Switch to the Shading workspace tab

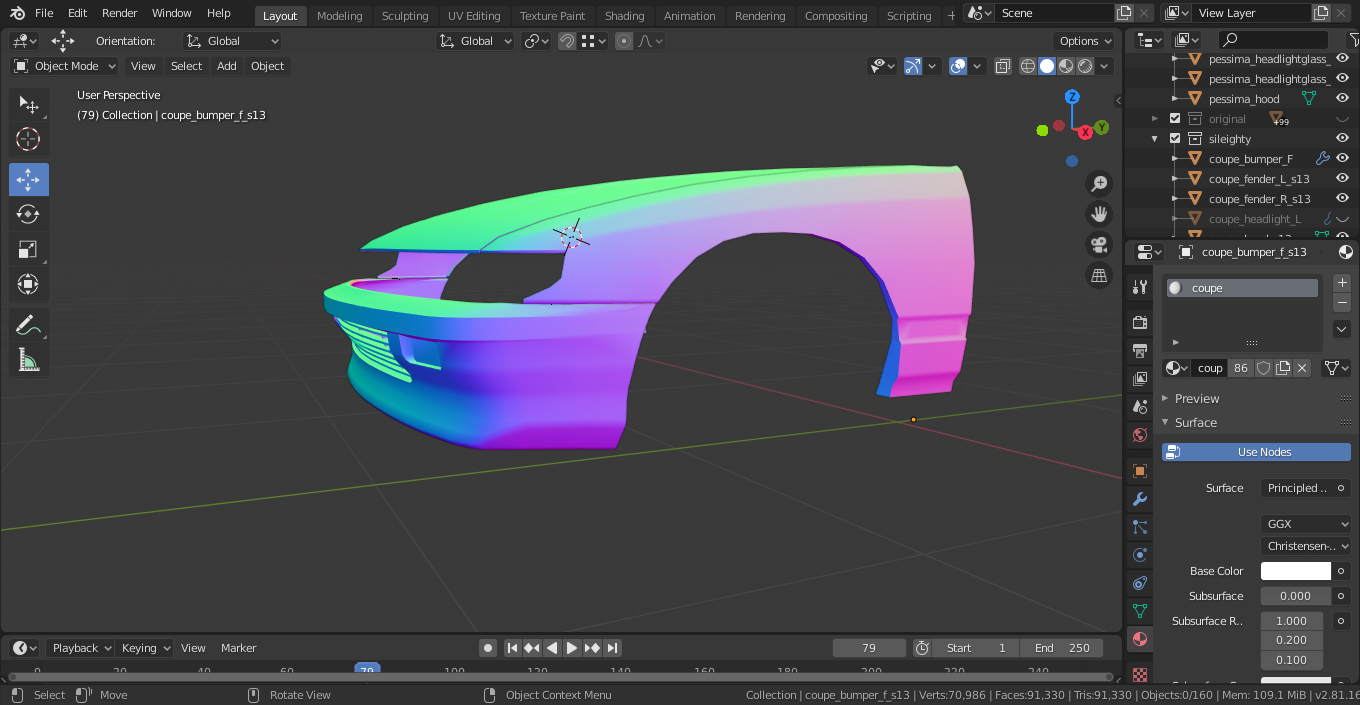pyautogui.click(x=625, y=15)
